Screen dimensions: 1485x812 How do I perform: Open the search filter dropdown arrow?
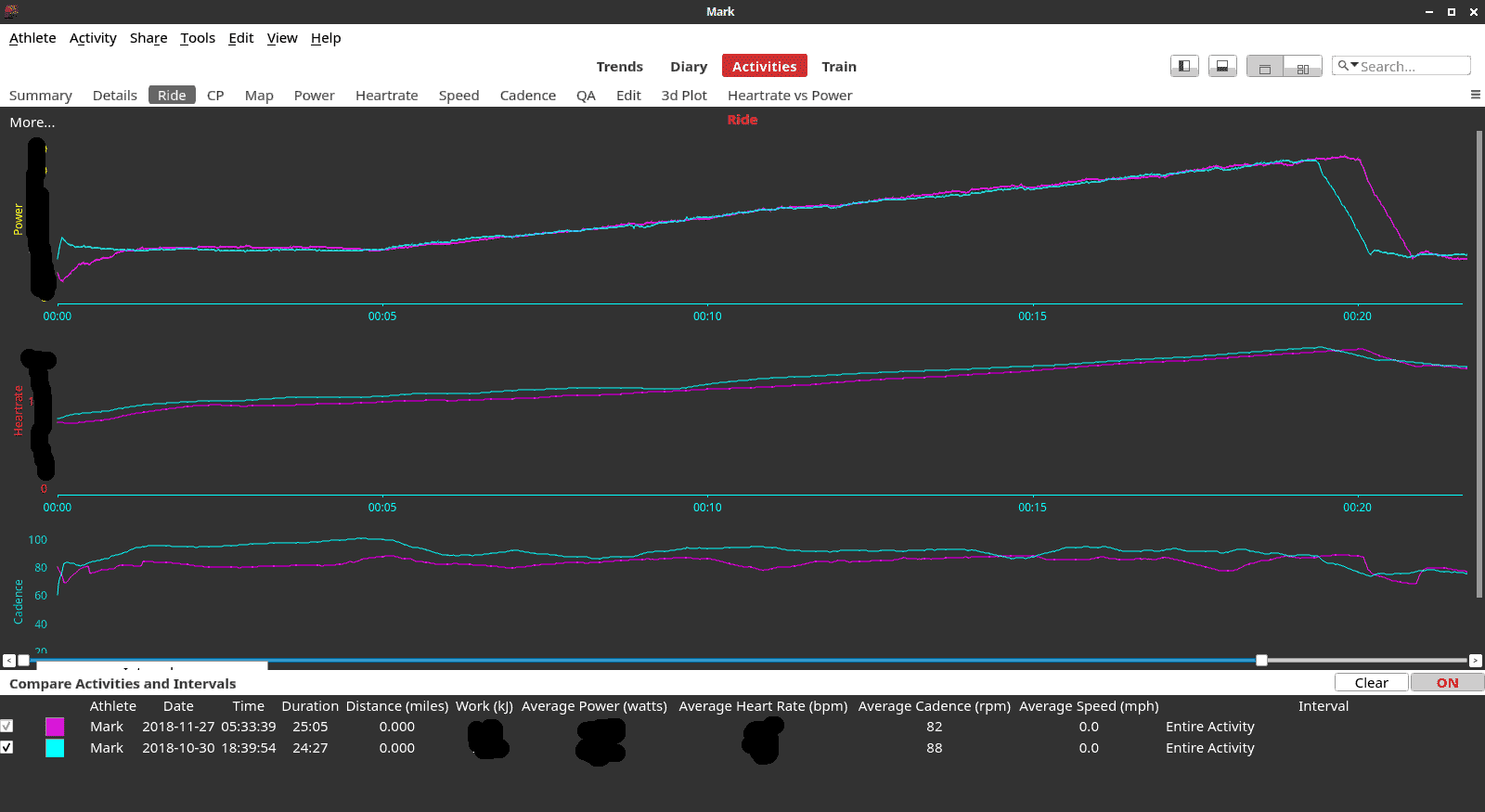(x=1354, y=65)
